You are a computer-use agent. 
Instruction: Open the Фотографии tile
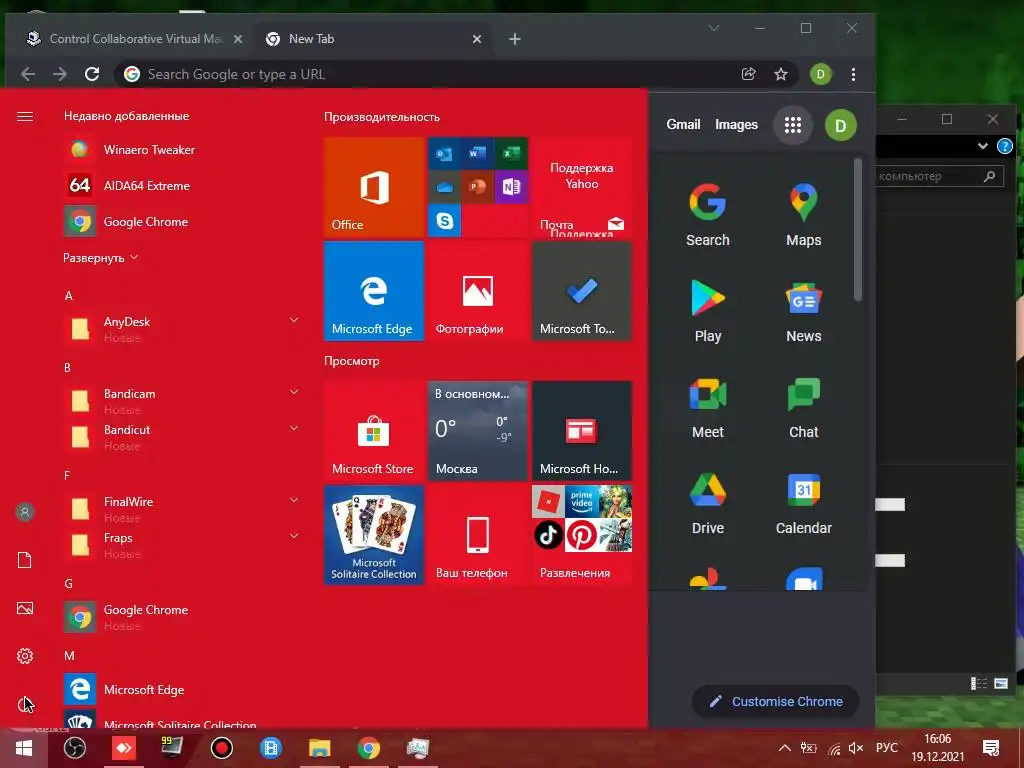coord(477,291)
